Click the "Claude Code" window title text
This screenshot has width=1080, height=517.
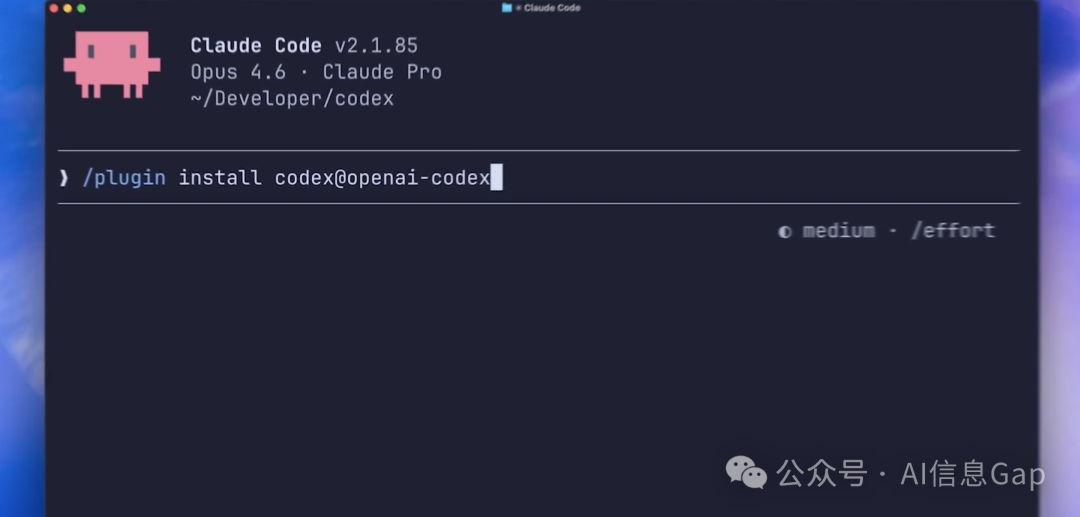(x=552, y=8)
